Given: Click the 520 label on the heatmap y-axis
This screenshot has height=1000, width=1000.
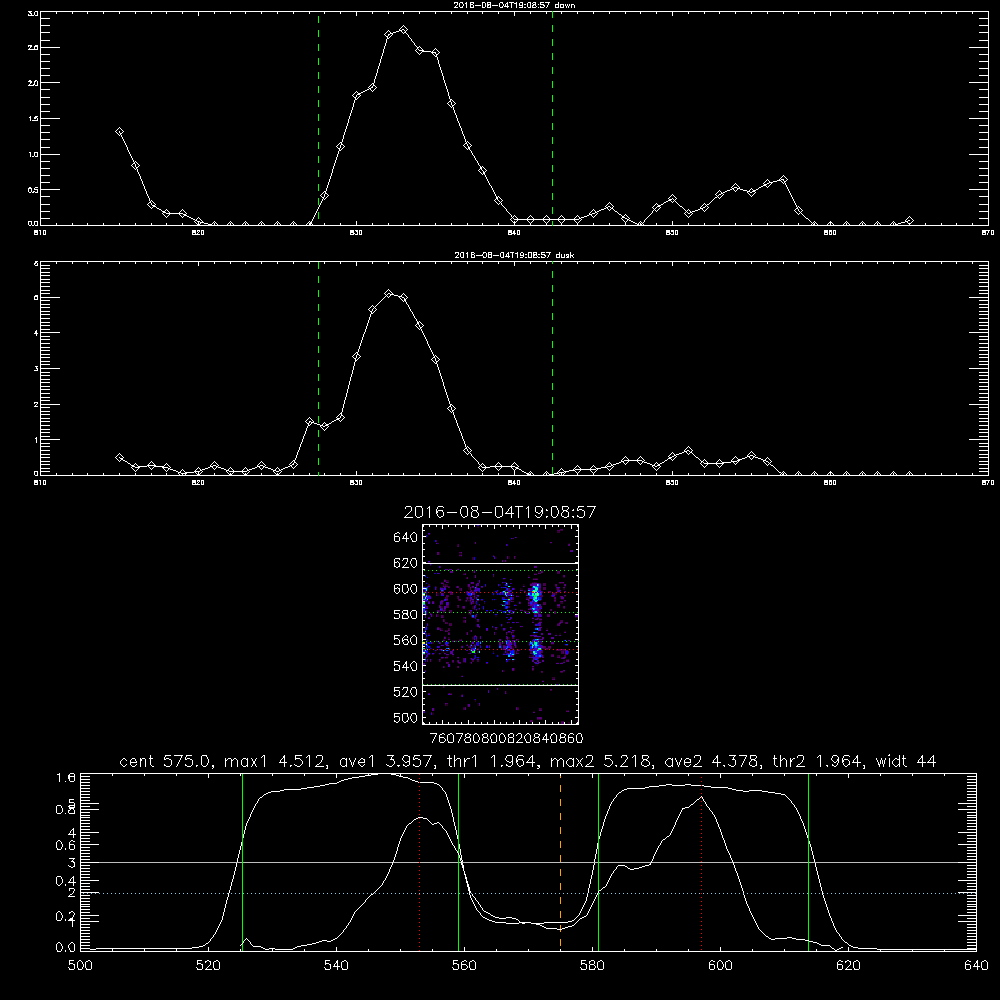Looking at the screenshot, I should pyautogui.click(x=406, y=692).
